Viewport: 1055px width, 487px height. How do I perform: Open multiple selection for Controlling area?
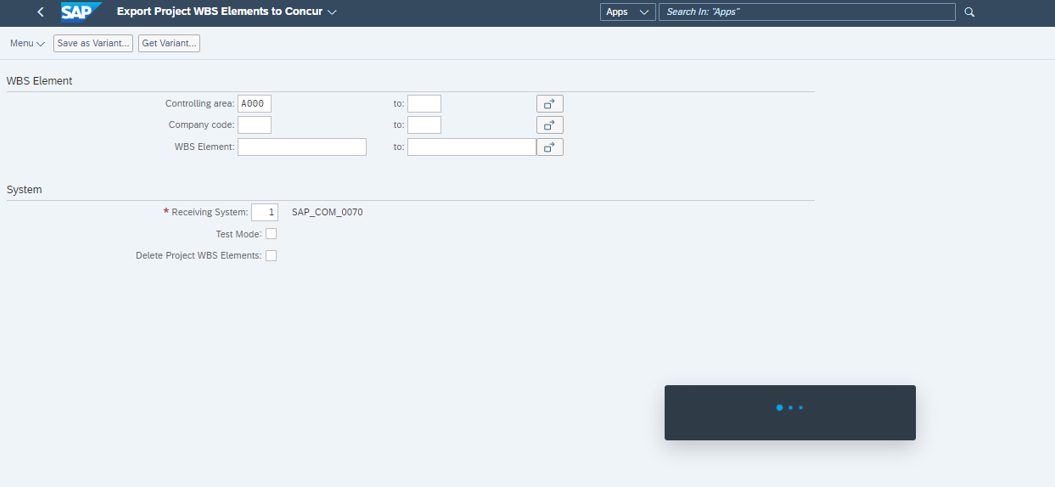click(x=550, y=104)
